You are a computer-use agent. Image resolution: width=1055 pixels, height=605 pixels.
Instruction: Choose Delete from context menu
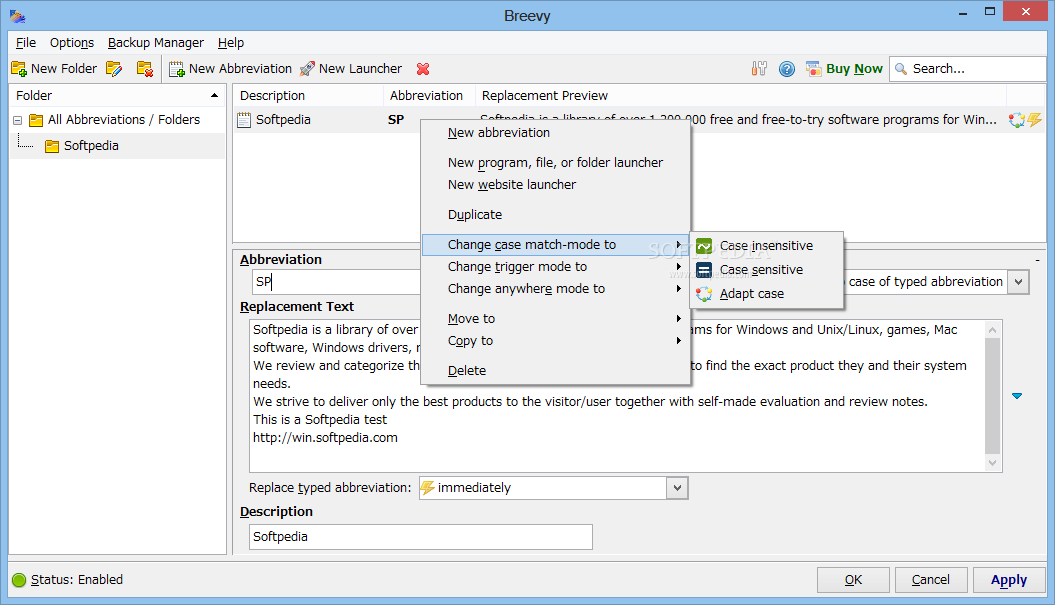[556, 370]
